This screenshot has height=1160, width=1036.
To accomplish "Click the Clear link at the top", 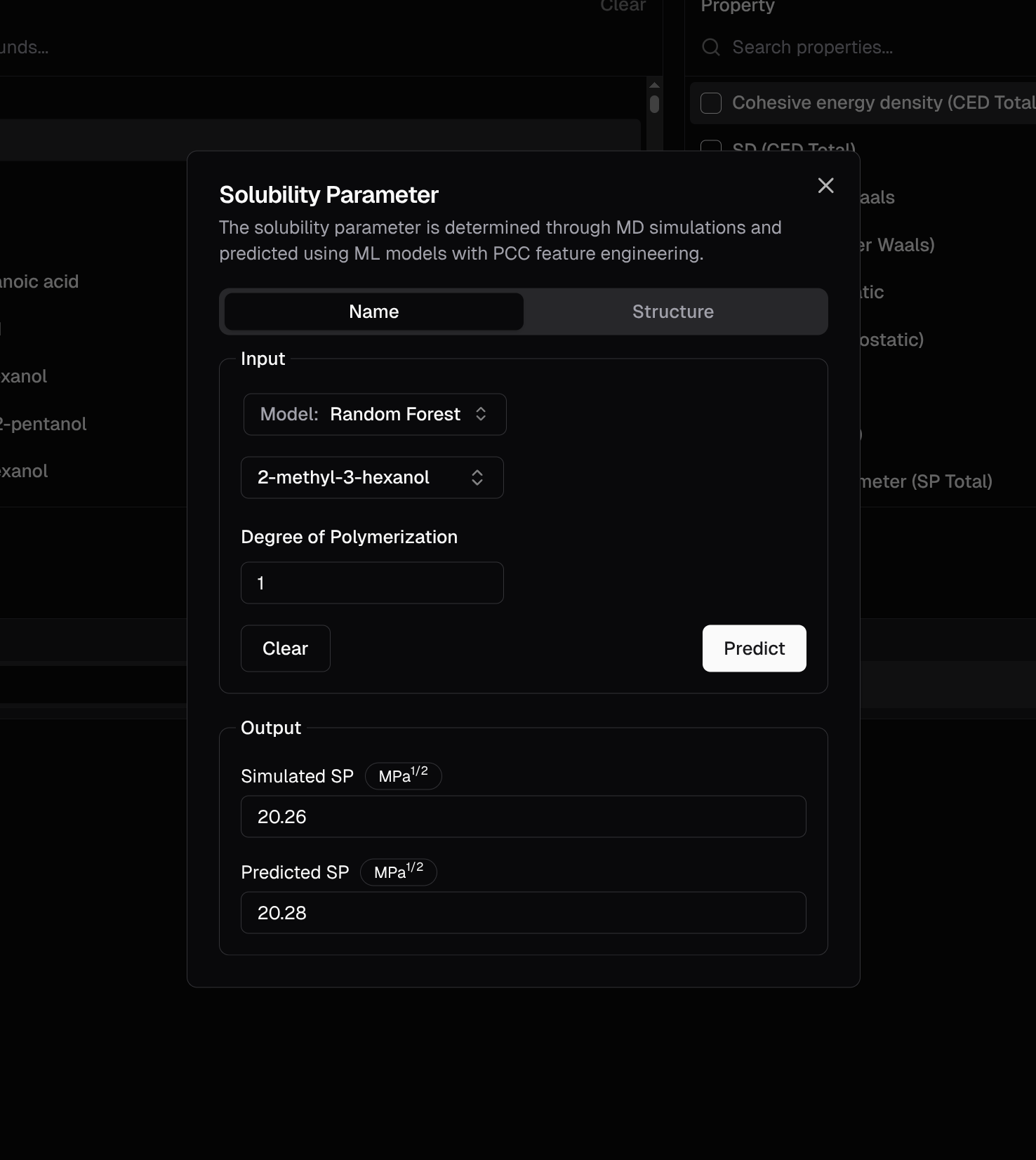I will coord(622,6).
